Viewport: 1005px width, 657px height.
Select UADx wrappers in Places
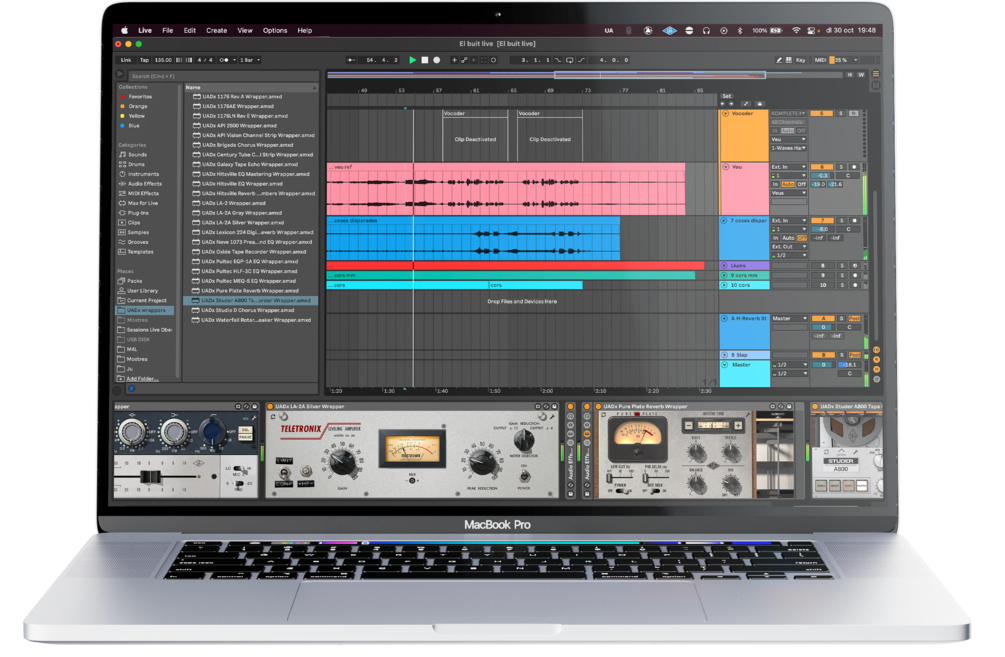145,310
